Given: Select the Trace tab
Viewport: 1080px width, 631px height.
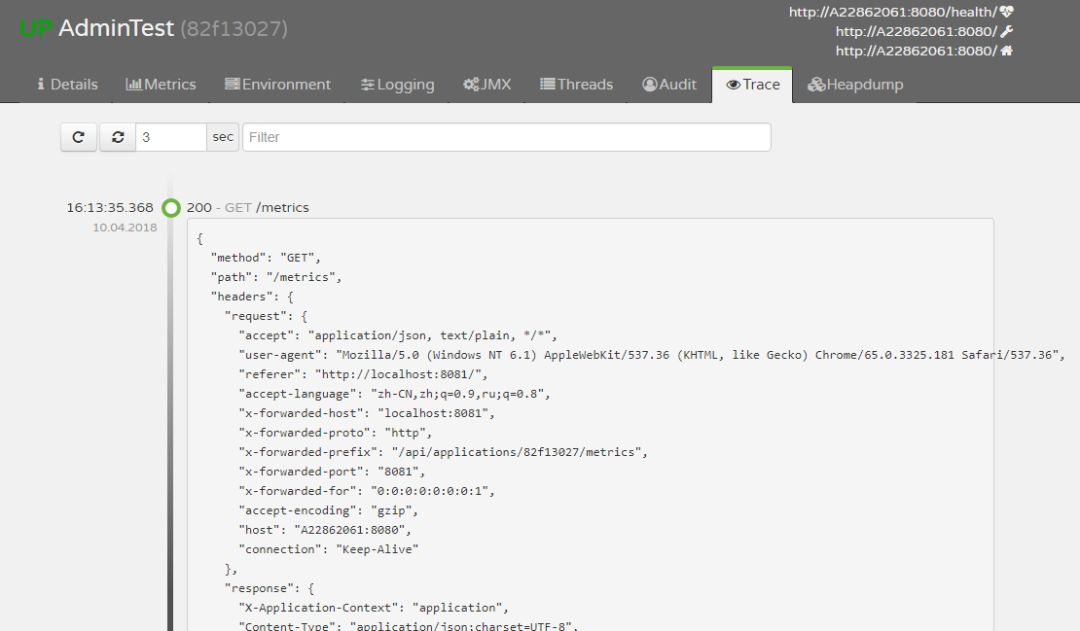Looking at the screenshot, I should coord(752,85).
